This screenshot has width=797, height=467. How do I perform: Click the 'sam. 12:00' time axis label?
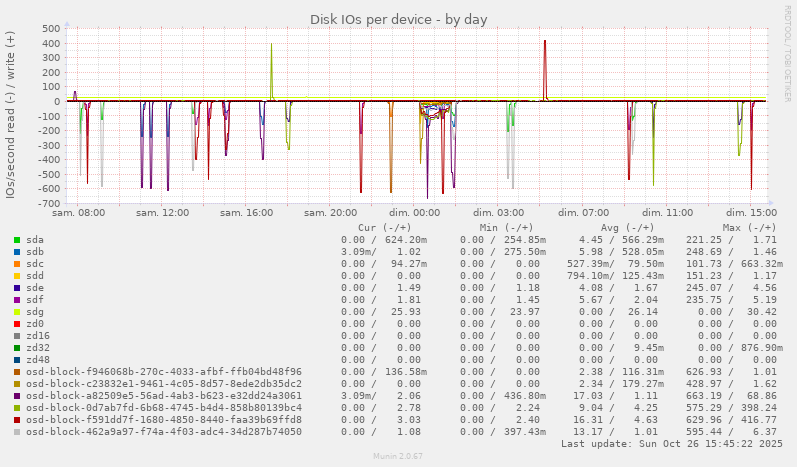click(162, 213)
